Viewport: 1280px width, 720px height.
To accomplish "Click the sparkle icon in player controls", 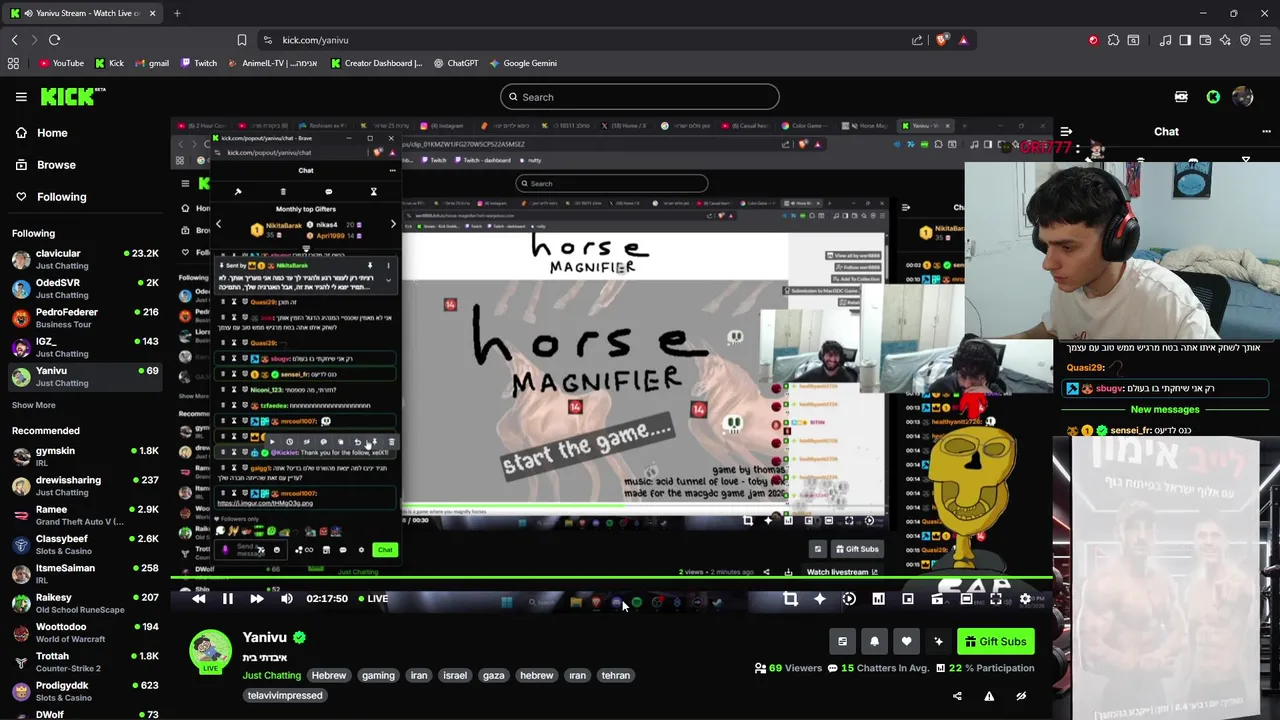I will point(819,599).
